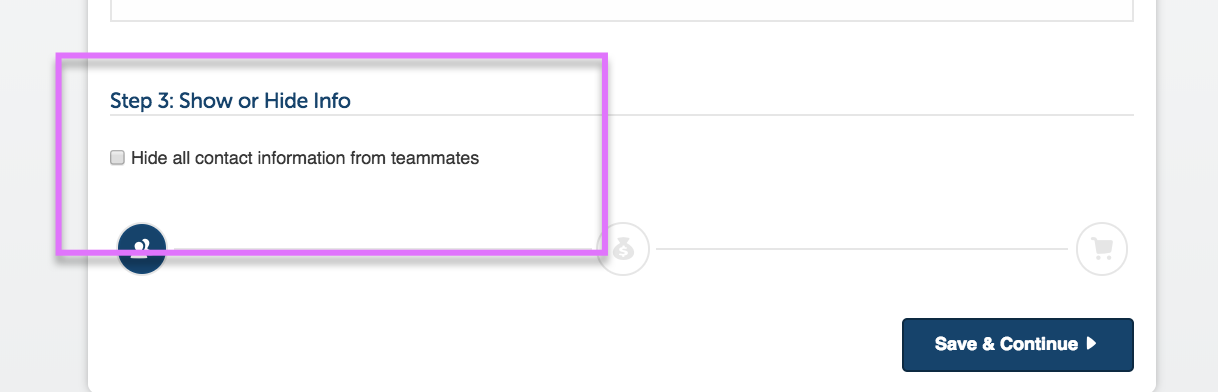Click blank space below the contact checkbox
The height and width of the screenshot is (392, 1218).
click(350, 195)
